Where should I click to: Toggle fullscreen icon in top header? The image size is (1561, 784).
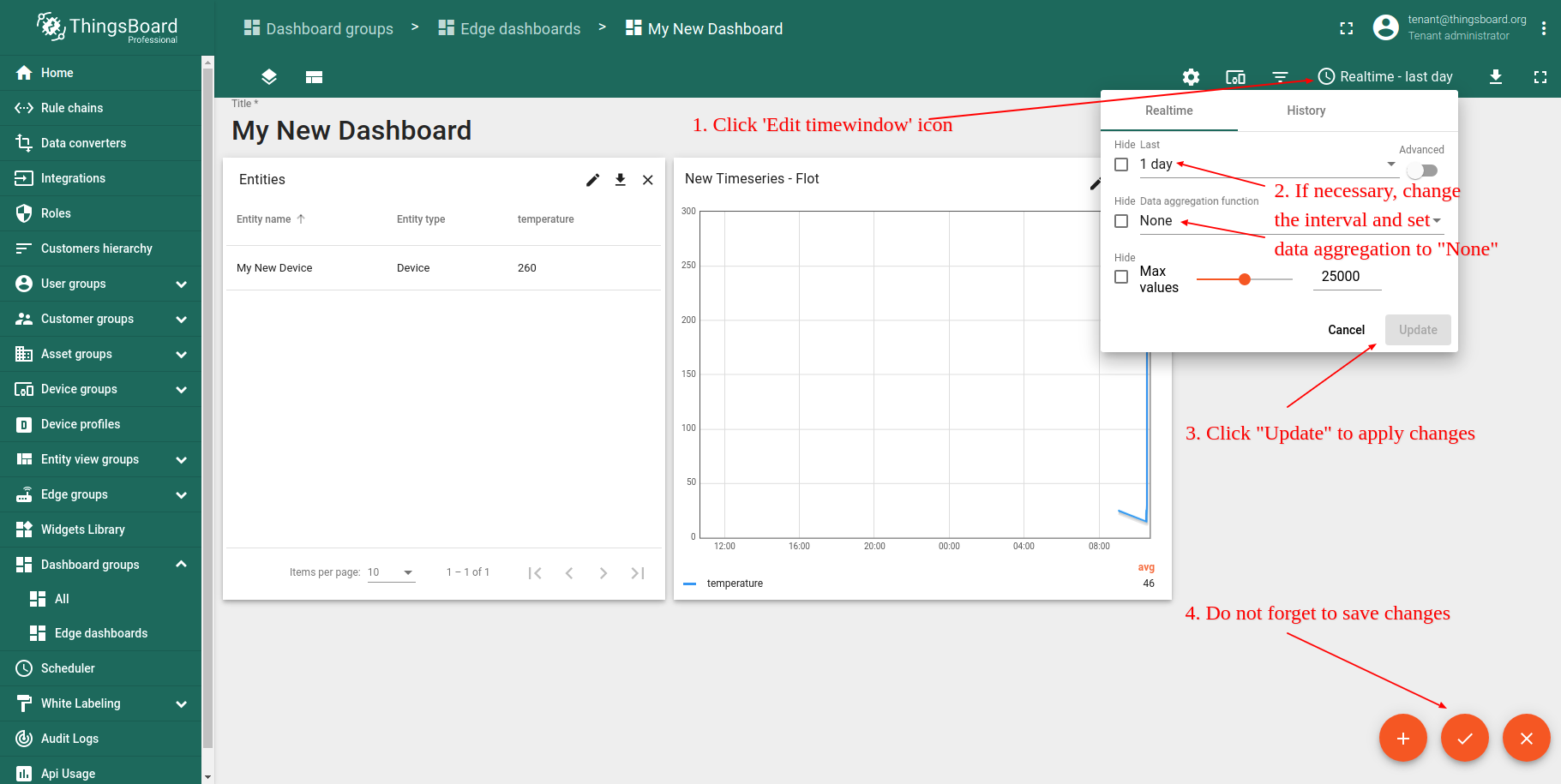1347,28
